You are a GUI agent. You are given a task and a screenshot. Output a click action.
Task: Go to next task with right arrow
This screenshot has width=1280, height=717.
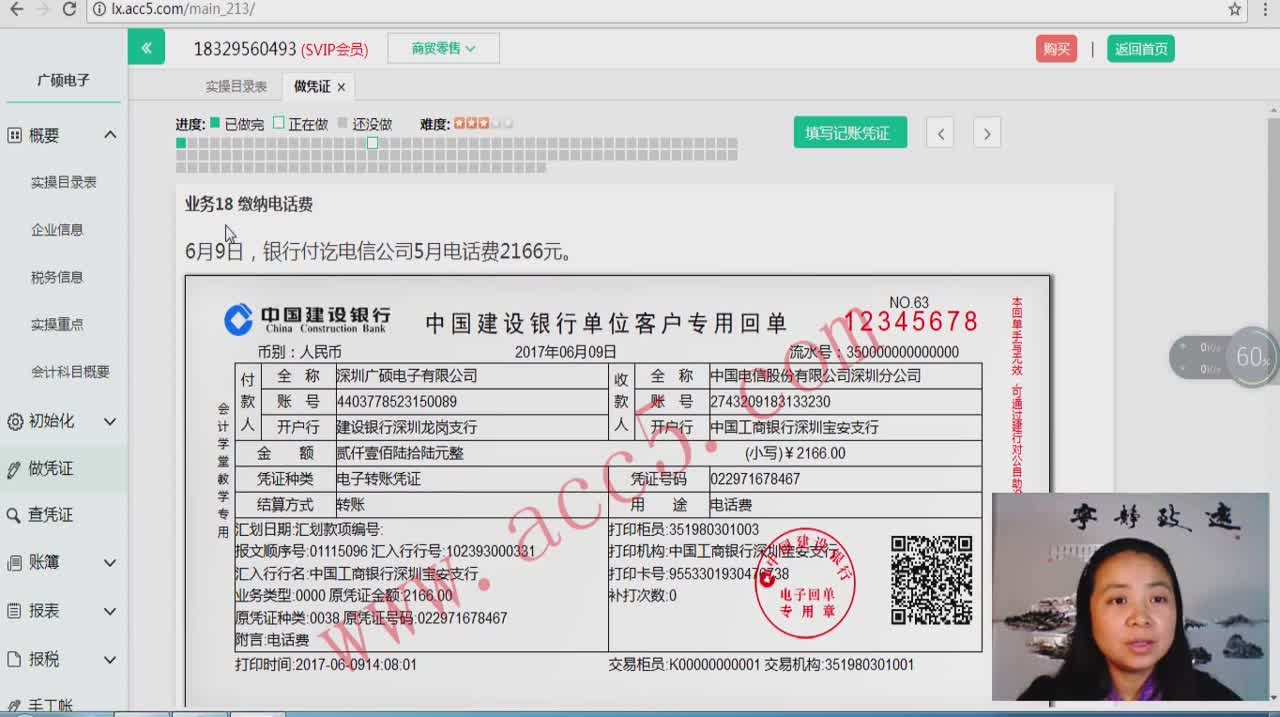(987, 133)
